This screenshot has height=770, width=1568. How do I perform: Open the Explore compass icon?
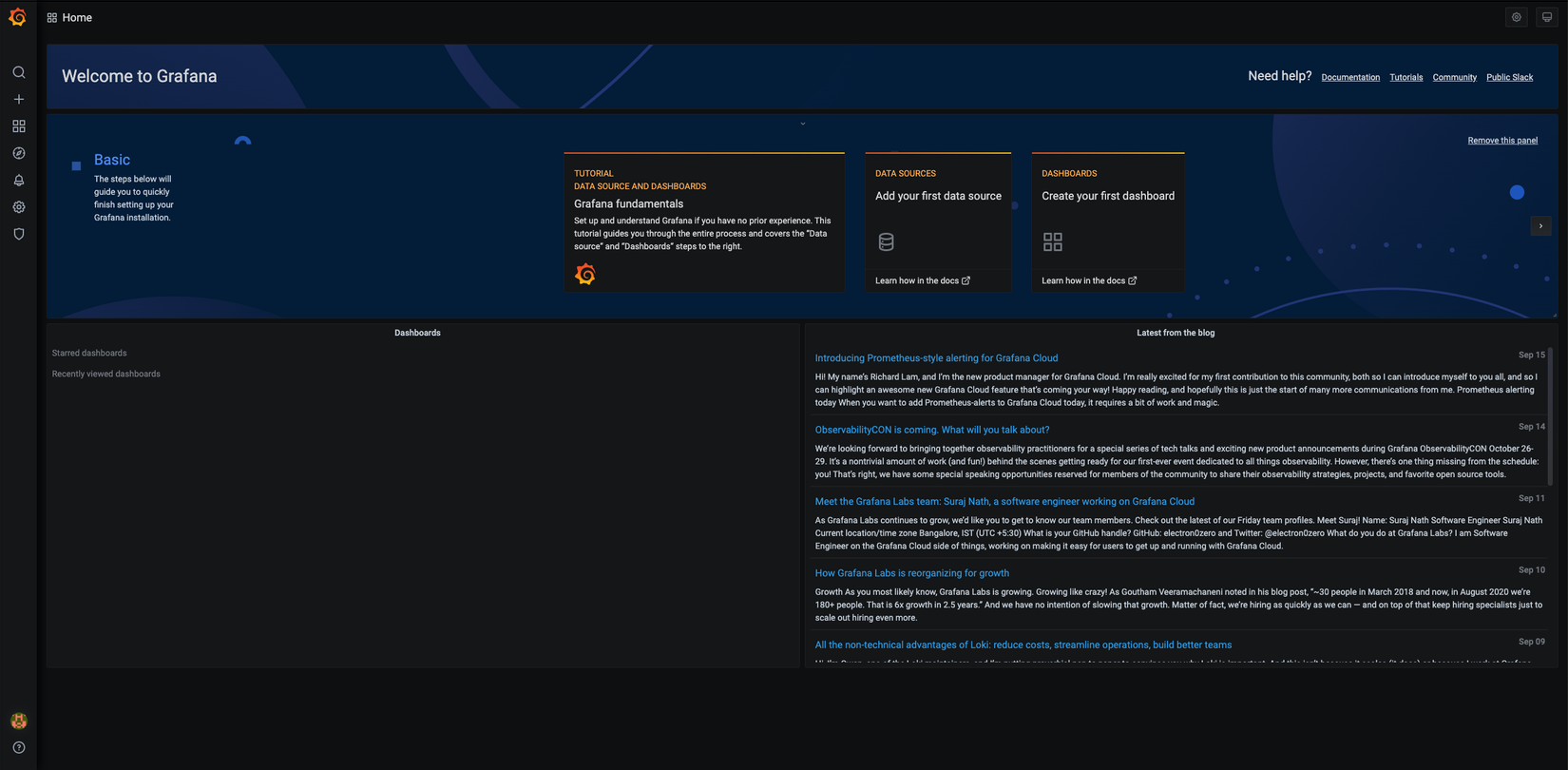[18, 153]
